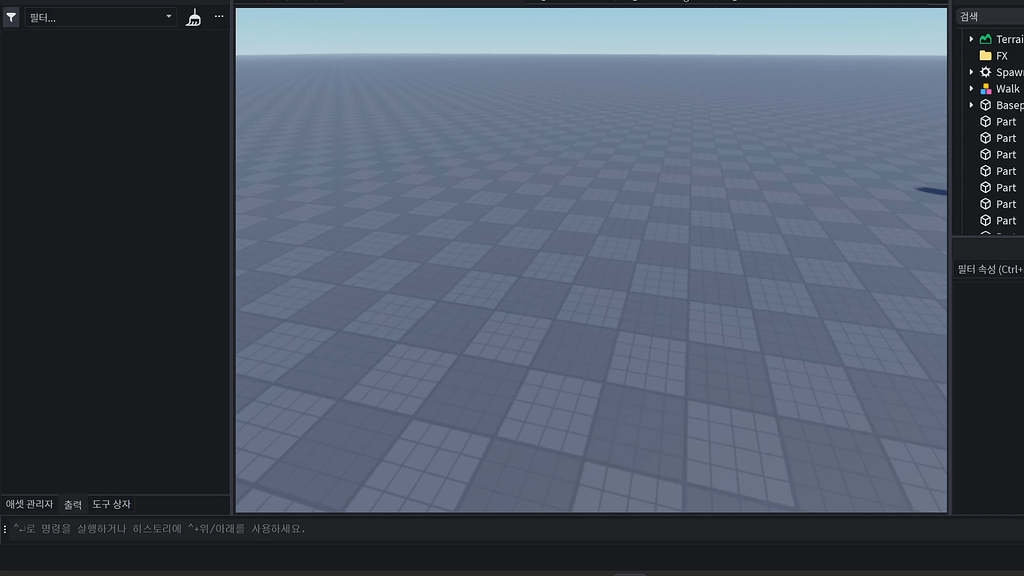The image size is (1024, 576).
Task: Click the last visible Part cube icon
Action: click(x=986, y=220)
